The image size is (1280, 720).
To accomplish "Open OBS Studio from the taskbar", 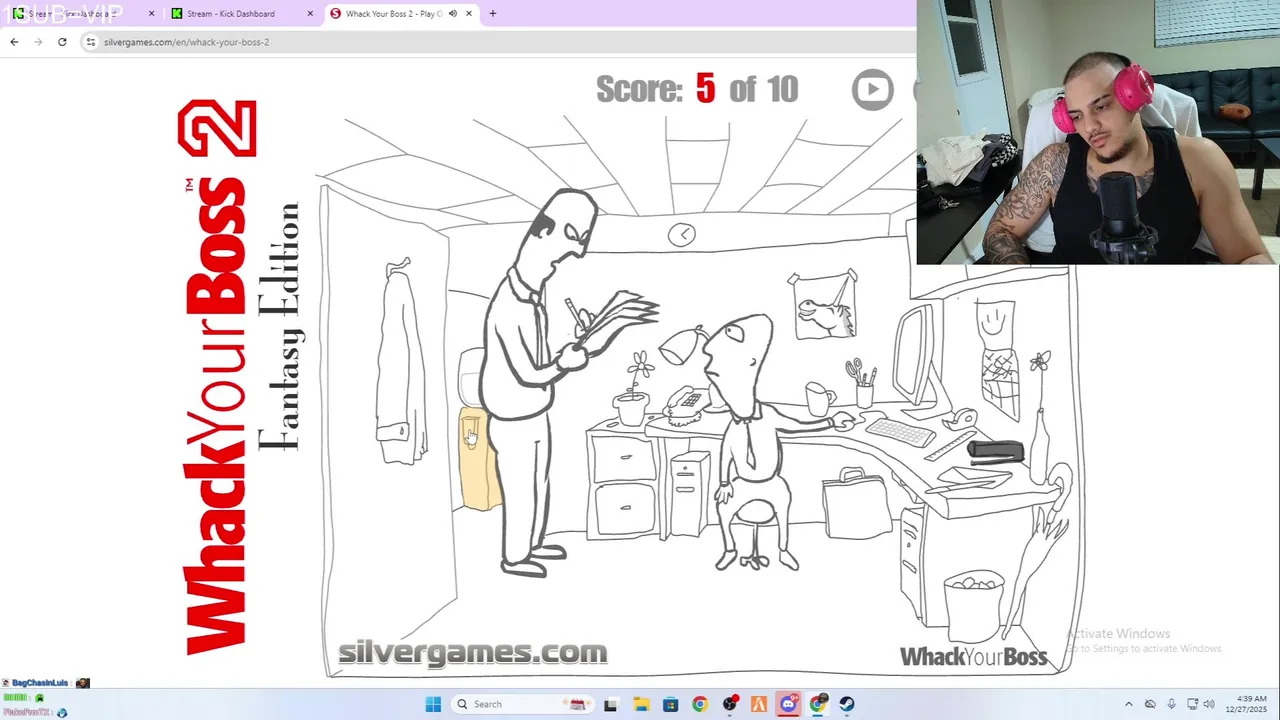I will point(730,704).
